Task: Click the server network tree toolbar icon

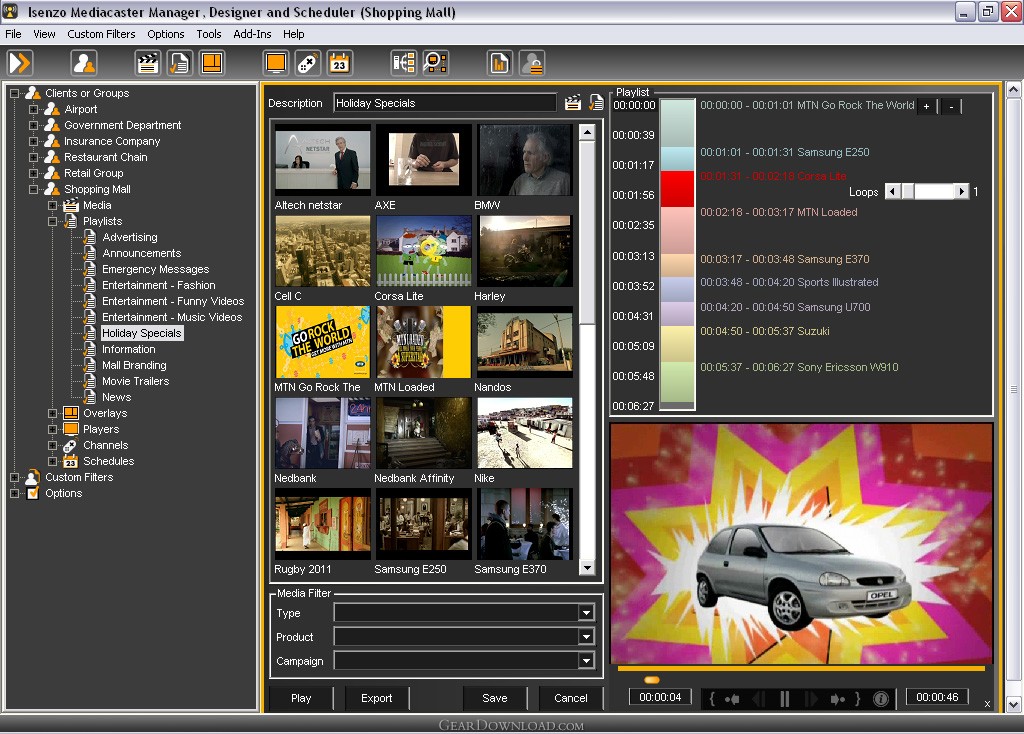Action: (404, 63)
